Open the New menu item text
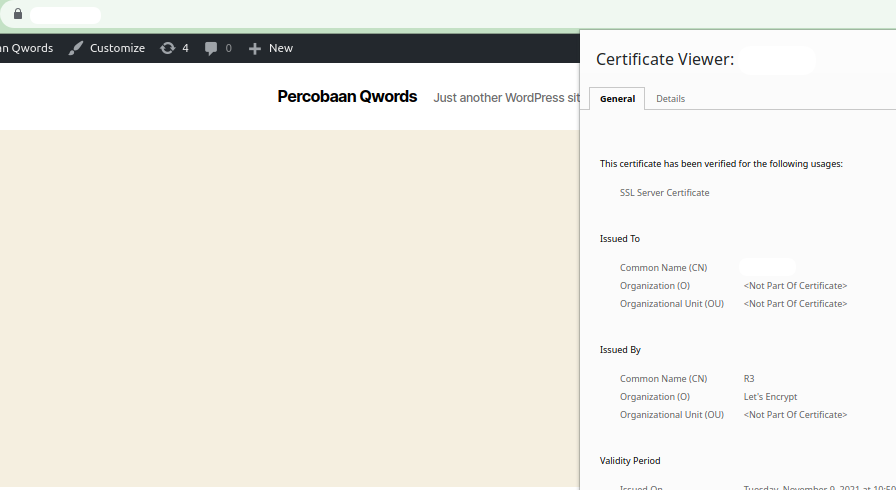Image resolution: width=896 pixels, height=490 pixels. (x=281, y=48)
